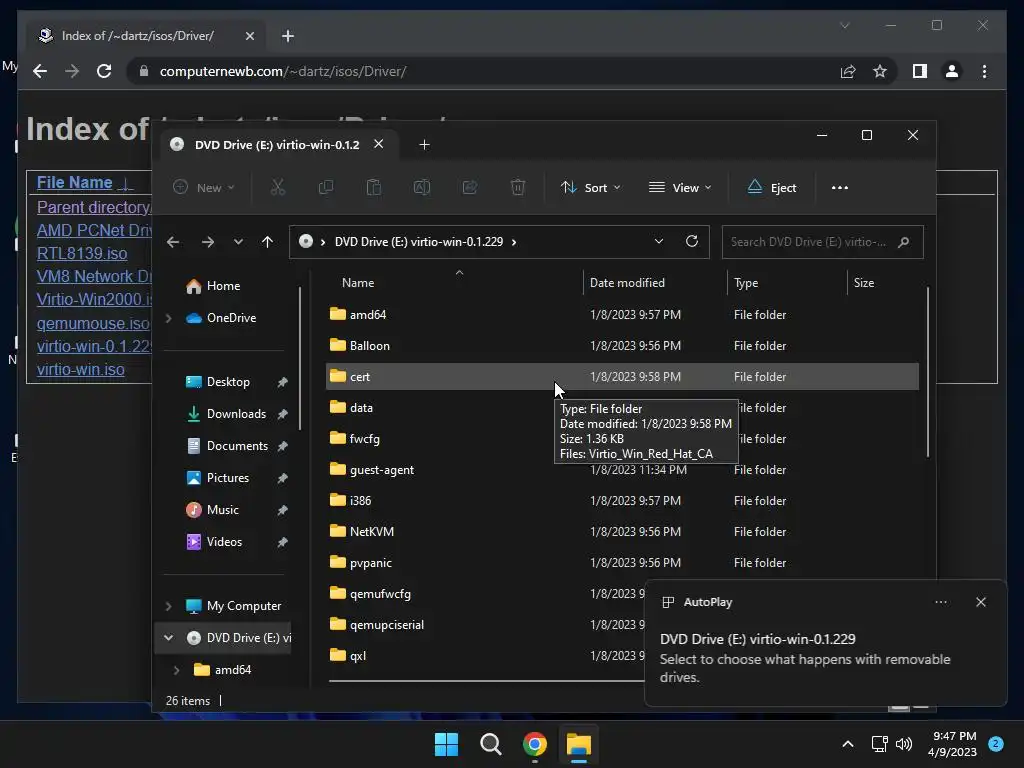Close the Chrome Index of tab
This screenshot has width=1024, height=768.
pyautogui.click(x=249, y=36)
